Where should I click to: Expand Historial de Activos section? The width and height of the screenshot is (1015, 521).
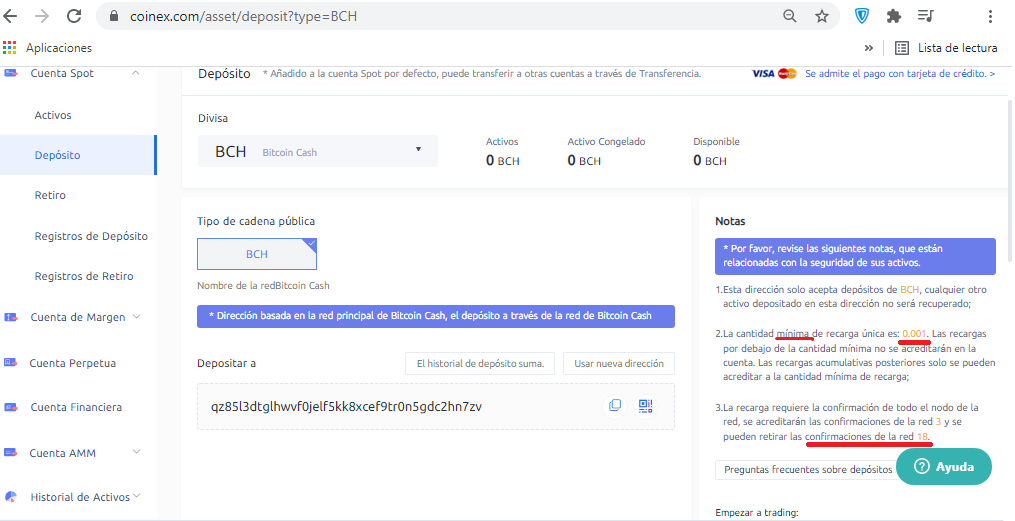click(x=137, y=496)
